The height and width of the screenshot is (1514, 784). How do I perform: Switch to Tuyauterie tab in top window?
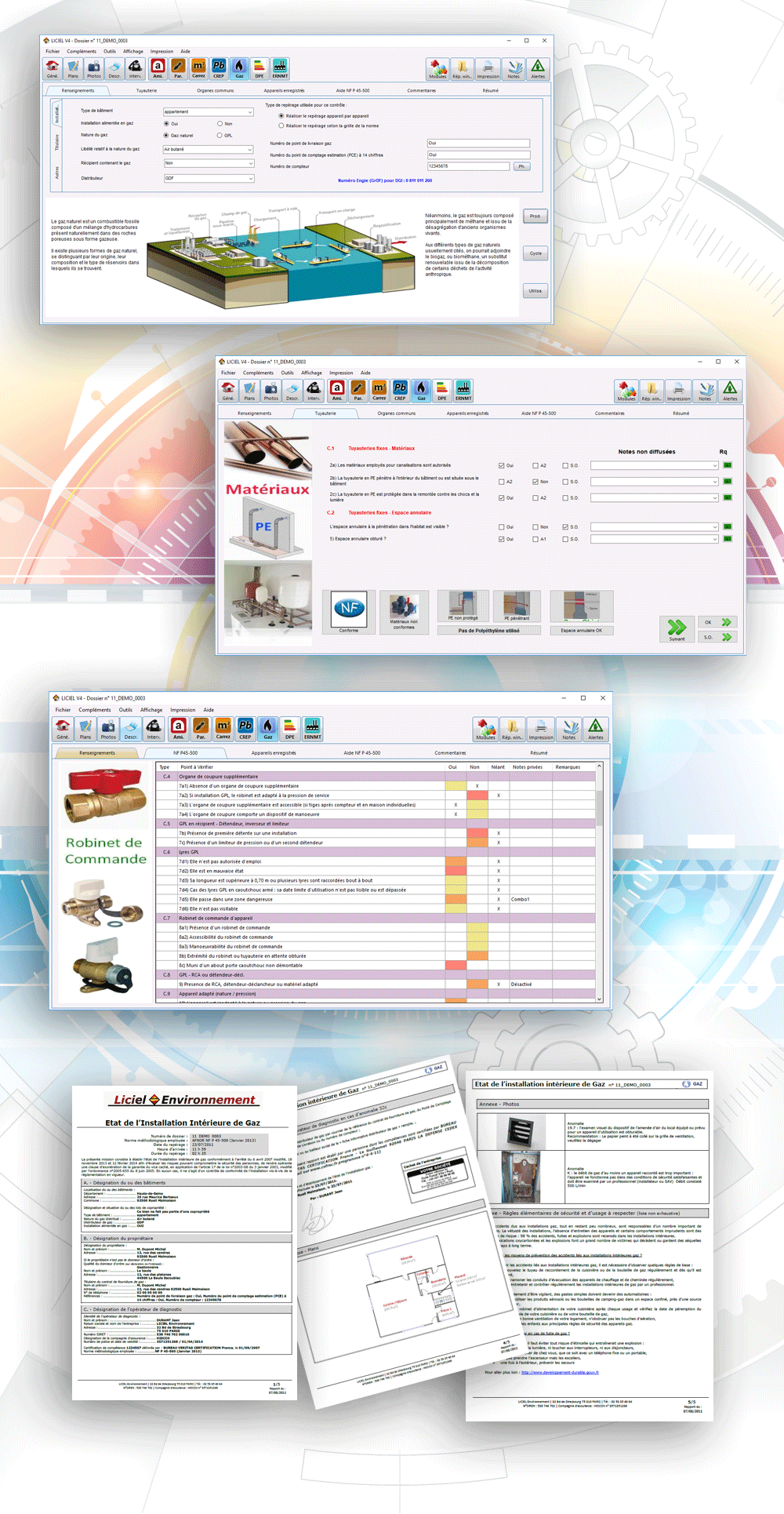tap(147, 90)
